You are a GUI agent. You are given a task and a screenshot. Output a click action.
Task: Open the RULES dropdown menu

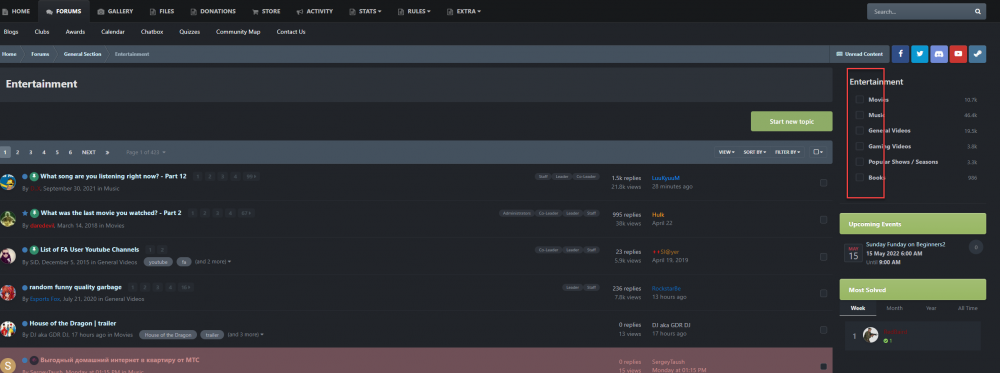(x=414, y=11)
